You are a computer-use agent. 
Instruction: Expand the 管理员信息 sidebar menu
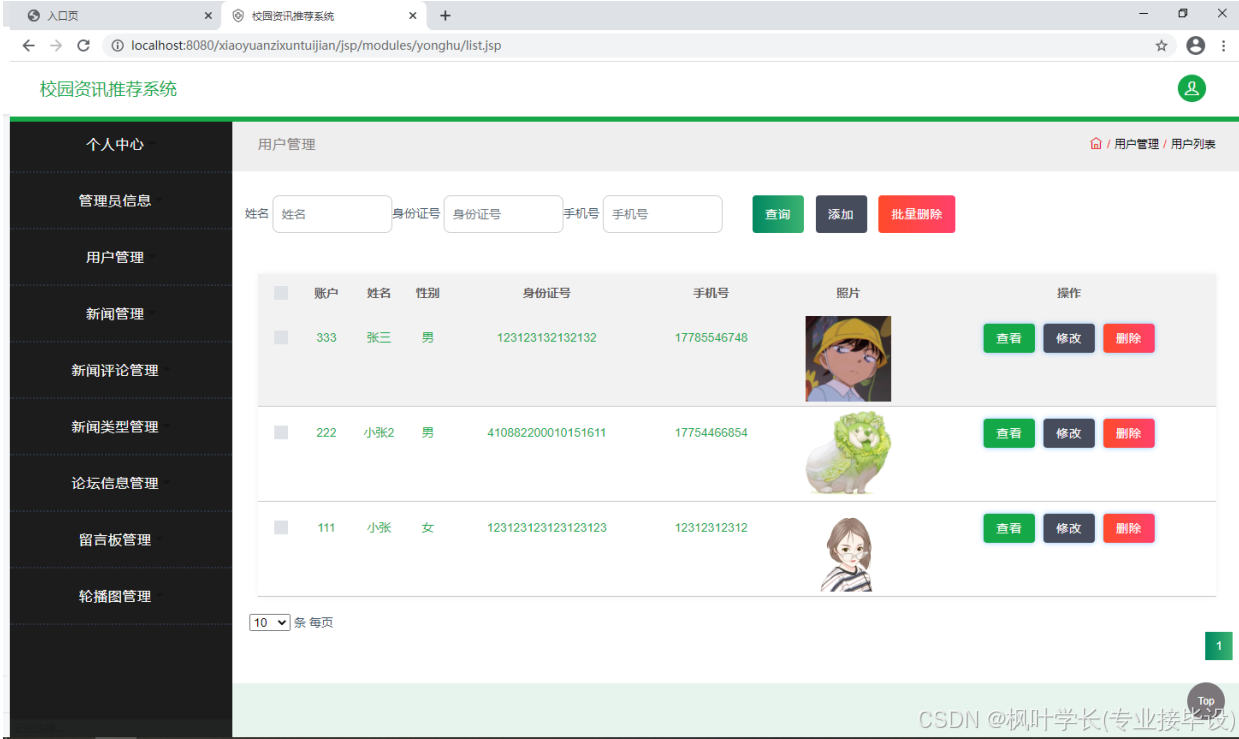[x=121, y=200]
